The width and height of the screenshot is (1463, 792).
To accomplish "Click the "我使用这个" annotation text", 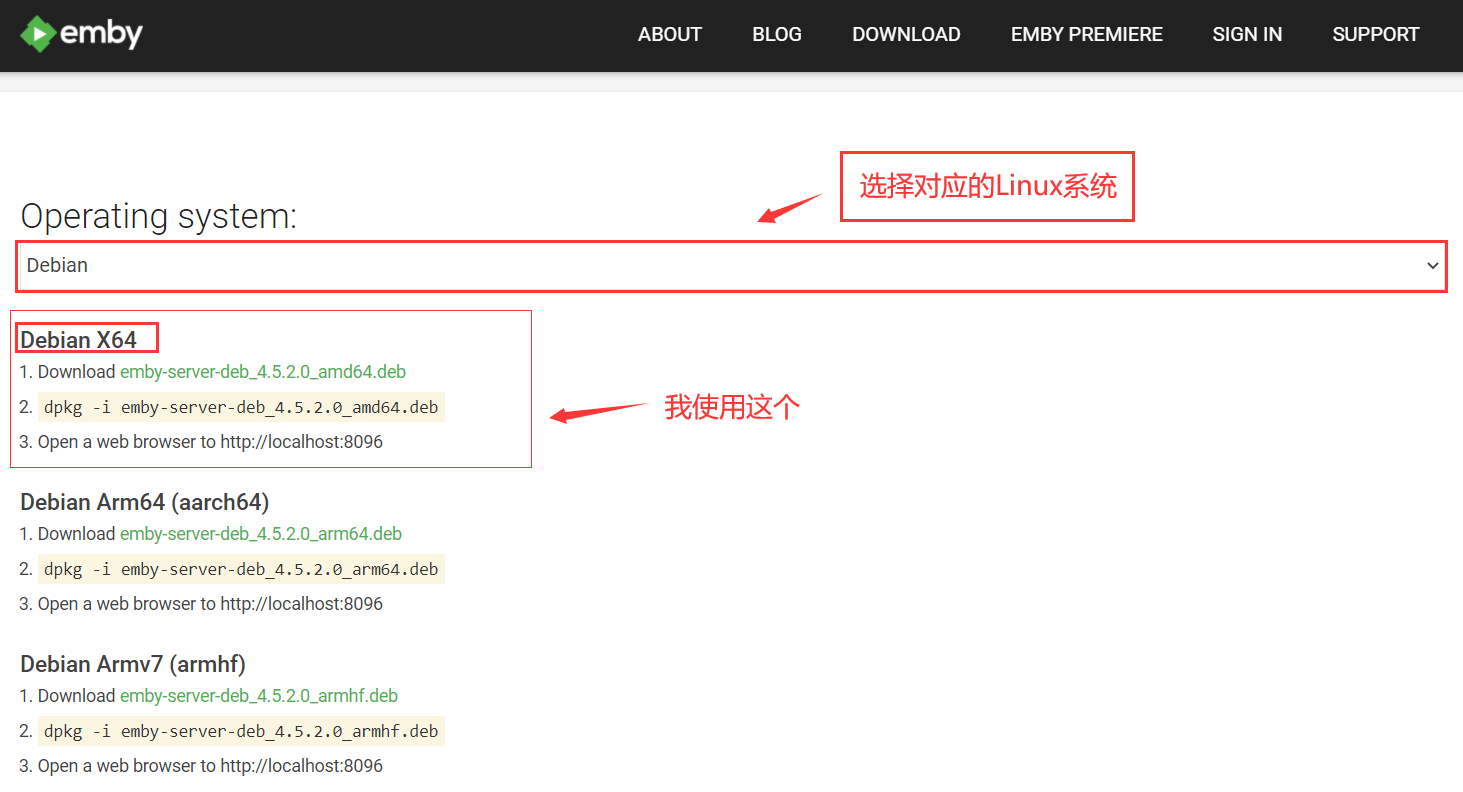I will tap(732, 407).
